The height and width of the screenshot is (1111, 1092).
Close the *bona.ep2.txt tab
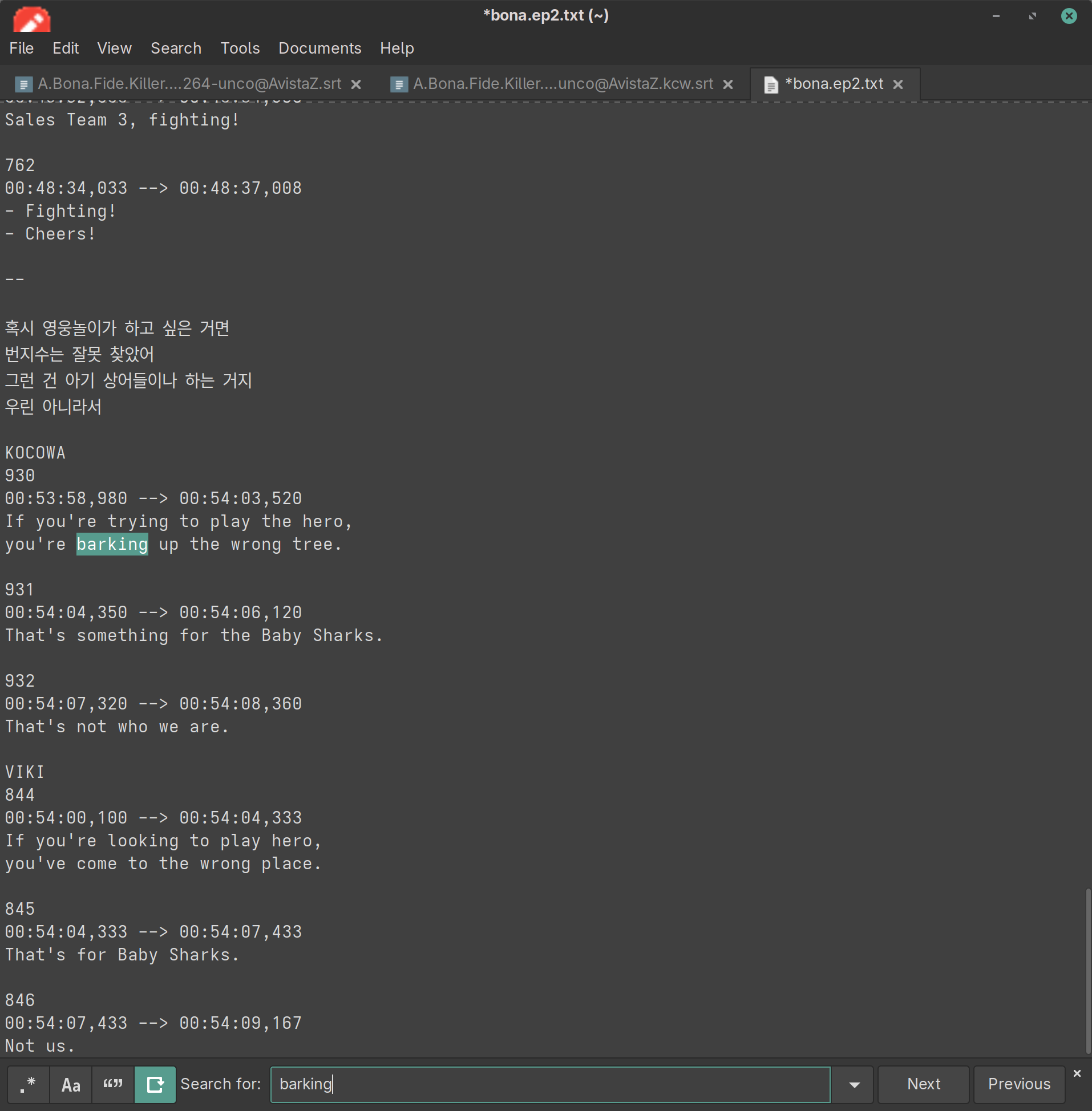pos(898,85)
